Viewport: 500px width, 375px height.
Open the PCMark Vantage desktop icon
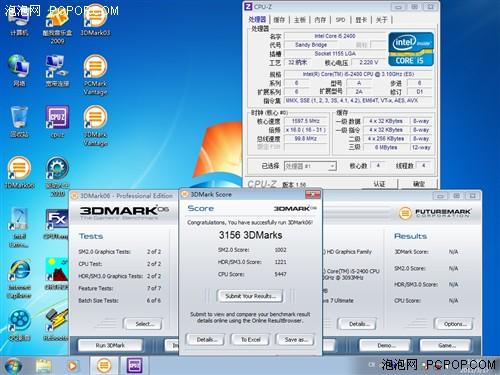95,74
